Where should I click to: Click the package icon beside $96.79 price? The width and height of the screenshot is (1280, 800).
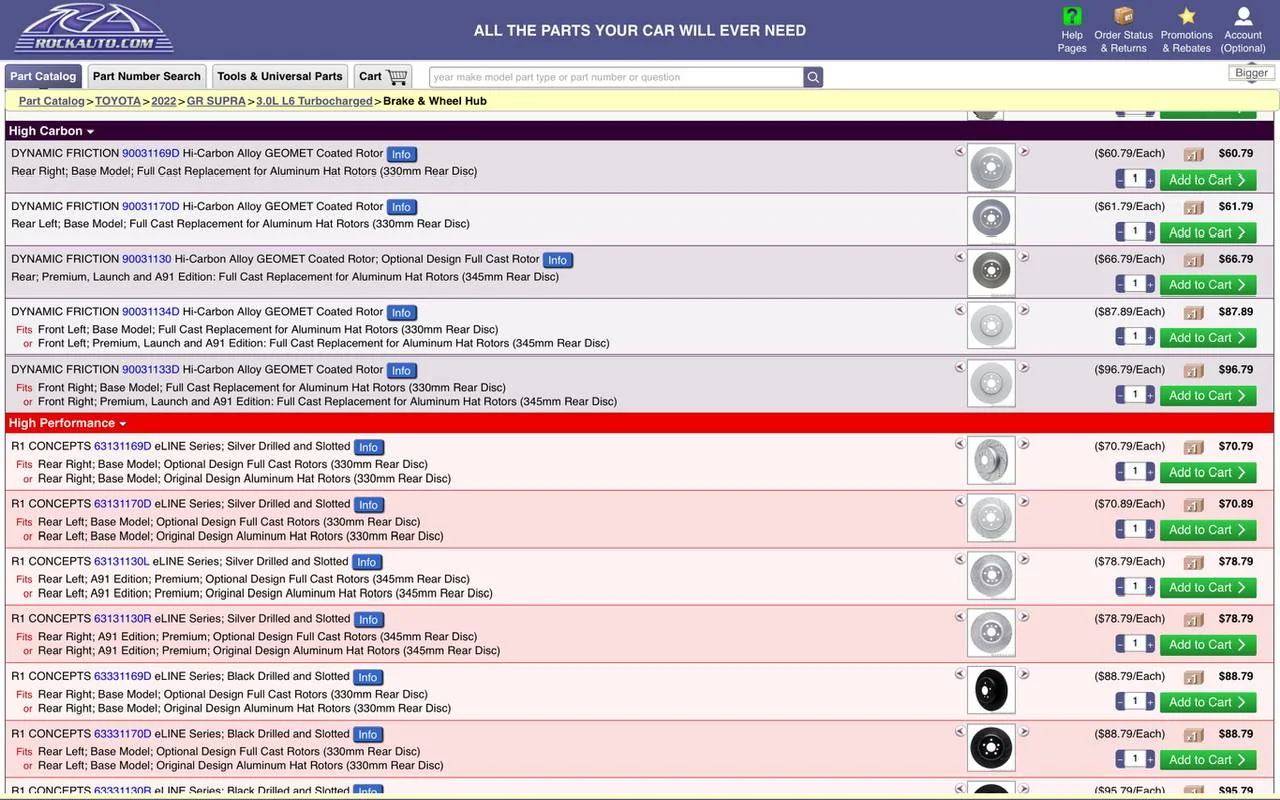click(x=1193, y=371)
